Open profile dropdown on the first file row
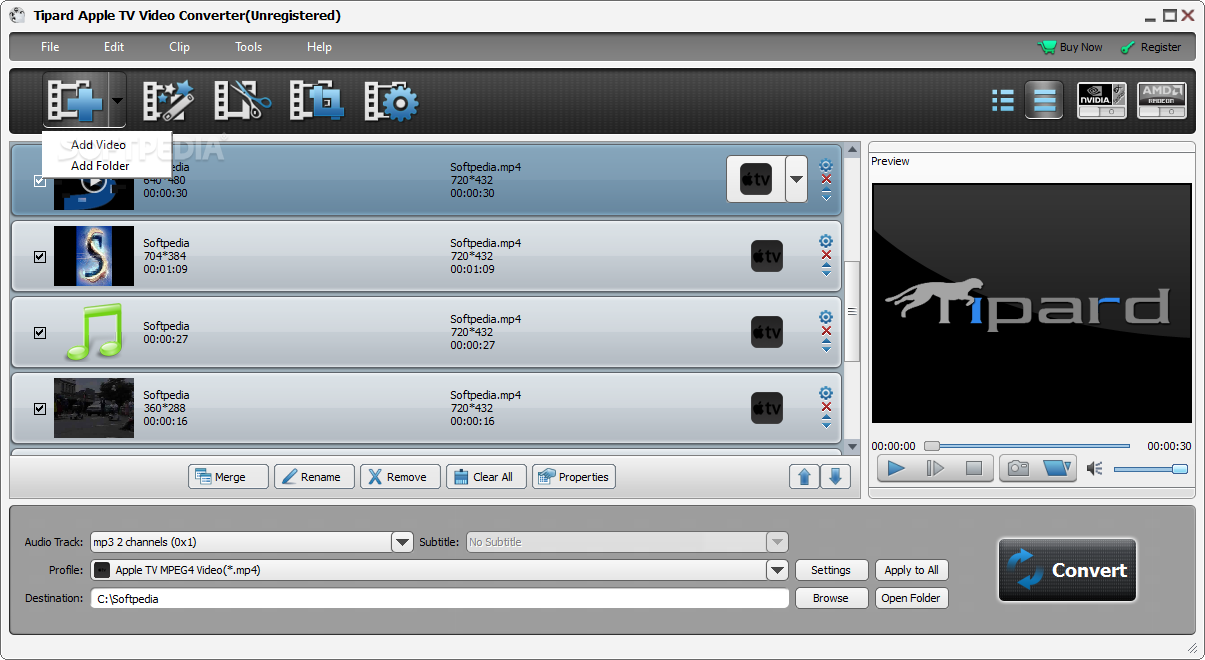 [796, 180]
